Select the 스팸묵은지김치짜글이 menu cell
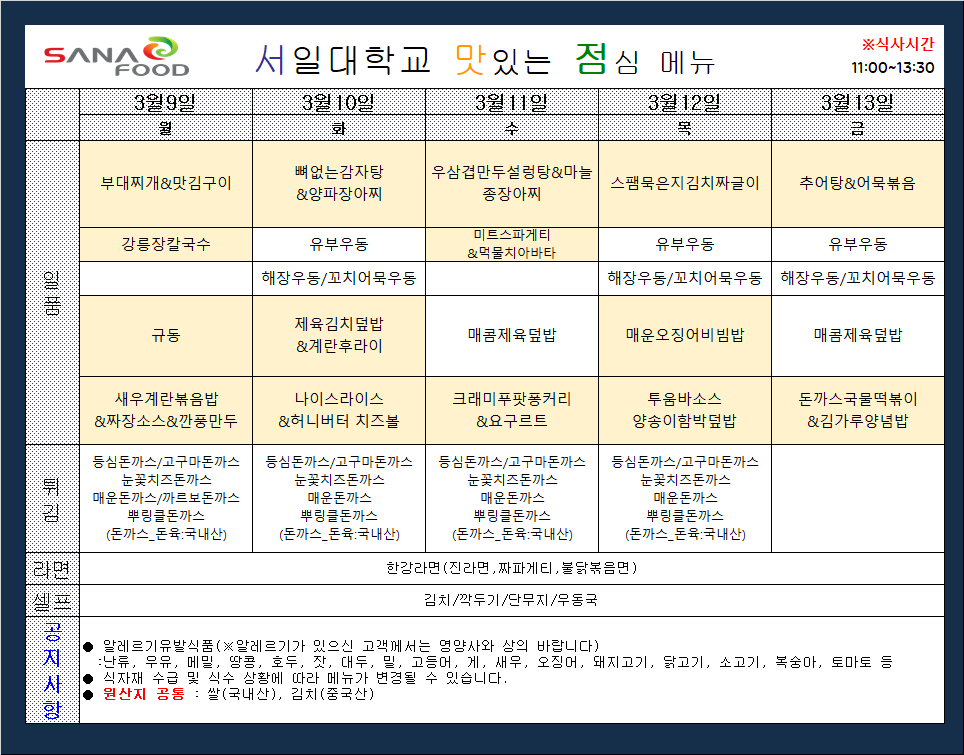 (x=684, y=184)
